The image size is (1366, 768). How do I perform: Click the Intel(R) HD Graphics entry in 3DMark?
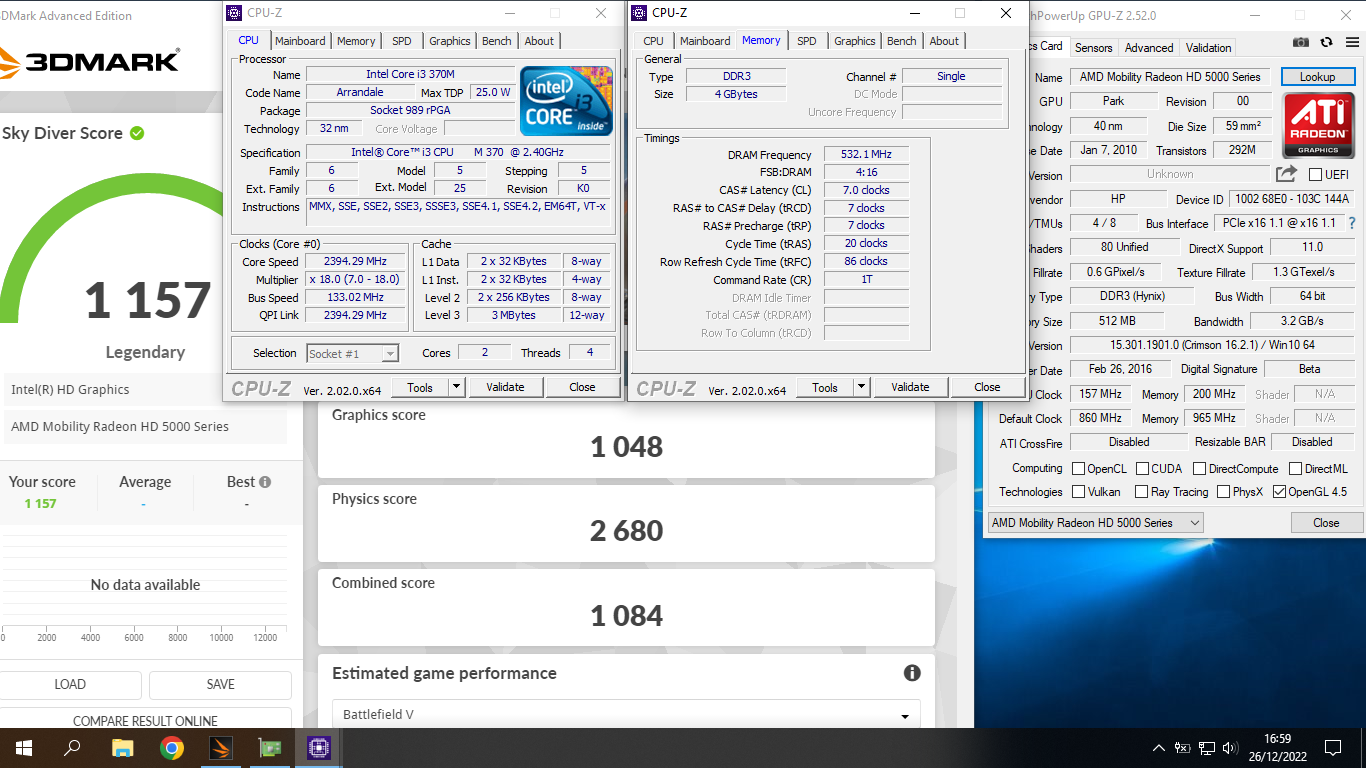click(x=145, y=390)
